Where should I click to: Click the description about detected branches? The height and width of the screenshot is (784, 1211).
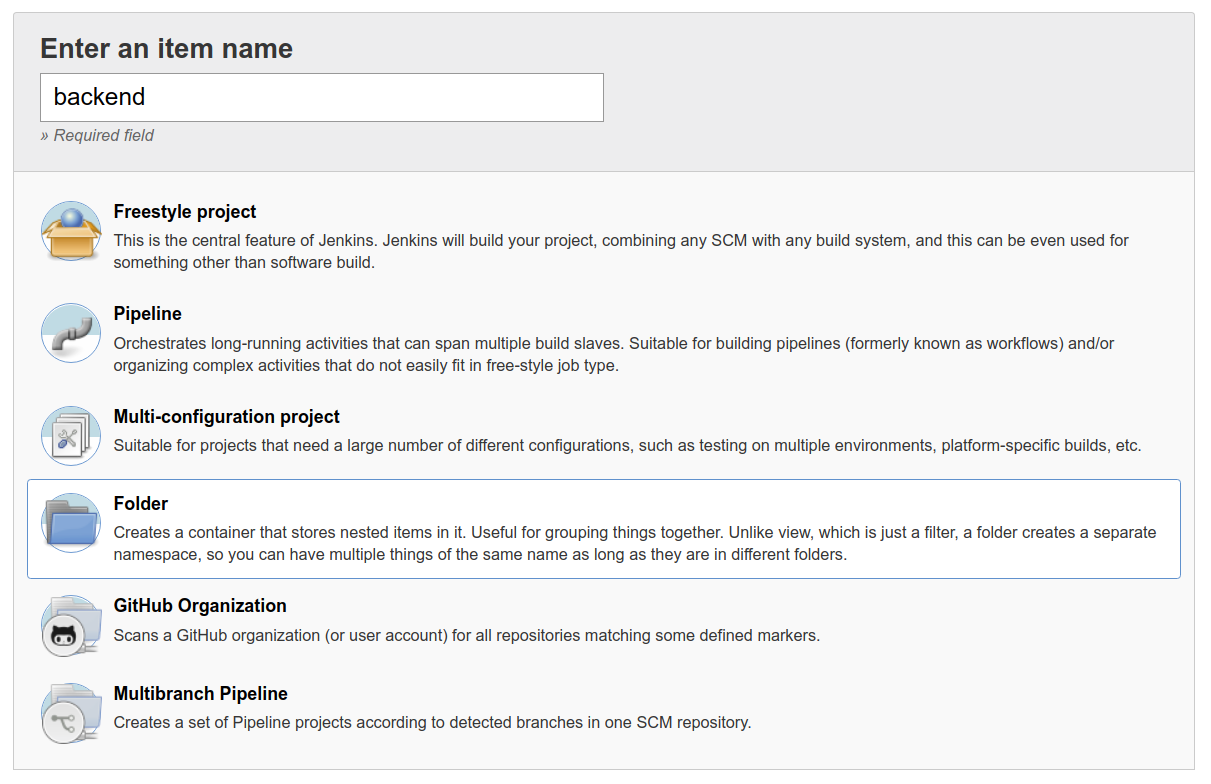pos(432,722)
